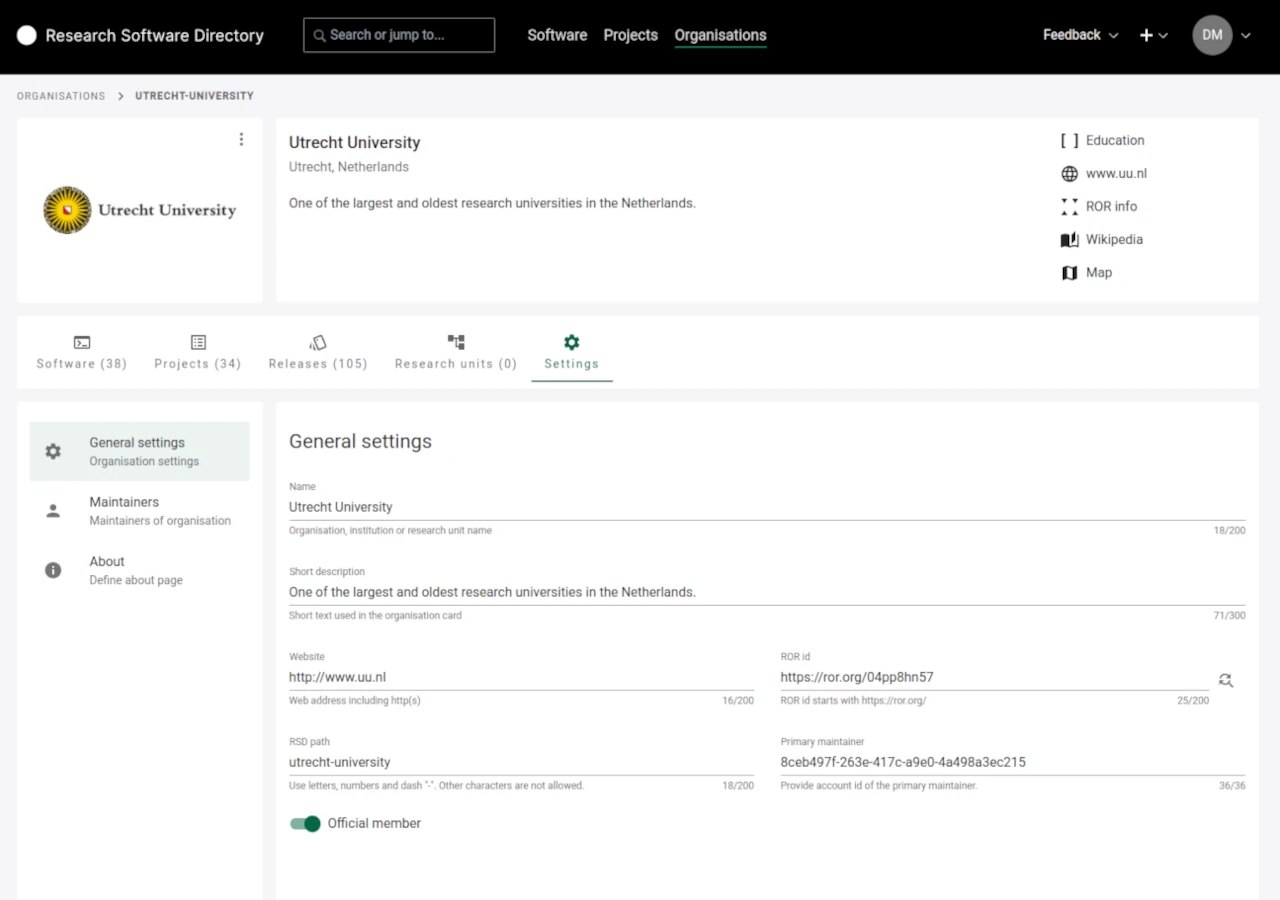Click the Research Software Directory title
The image size is (1280, 900).
(155, 35)
